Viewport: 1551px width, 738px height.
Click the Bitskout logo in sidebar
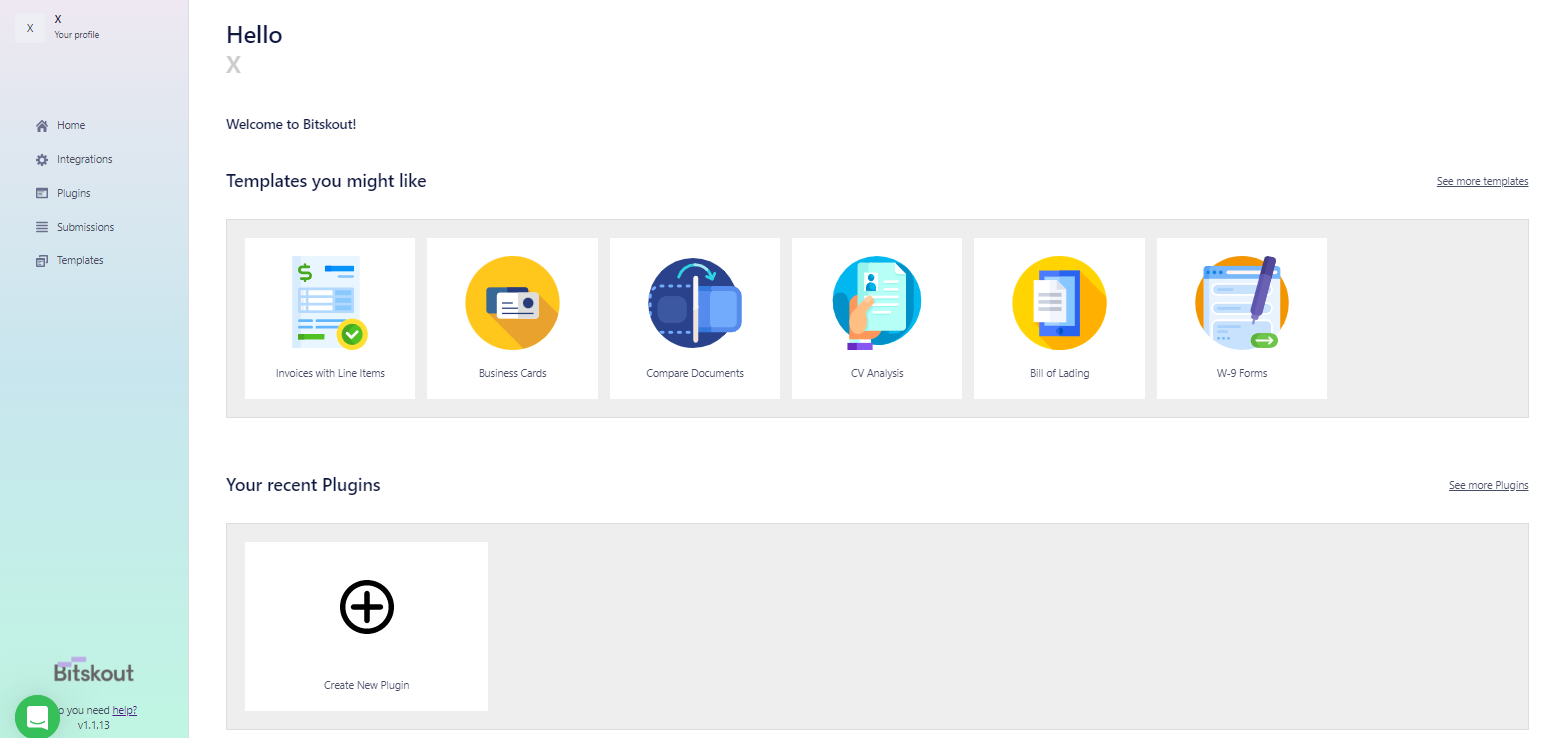[x=94, y=670]
